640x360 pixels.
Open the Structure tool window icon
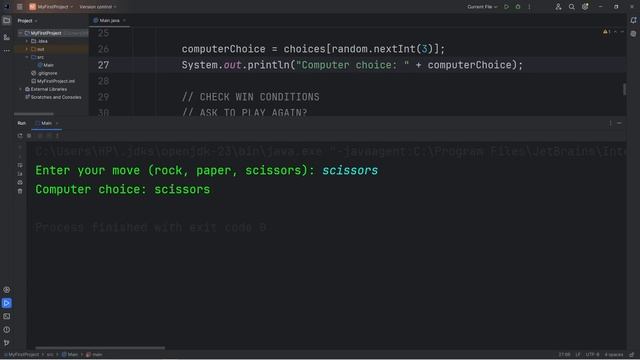pyautogui.click(x=7, y=37)
